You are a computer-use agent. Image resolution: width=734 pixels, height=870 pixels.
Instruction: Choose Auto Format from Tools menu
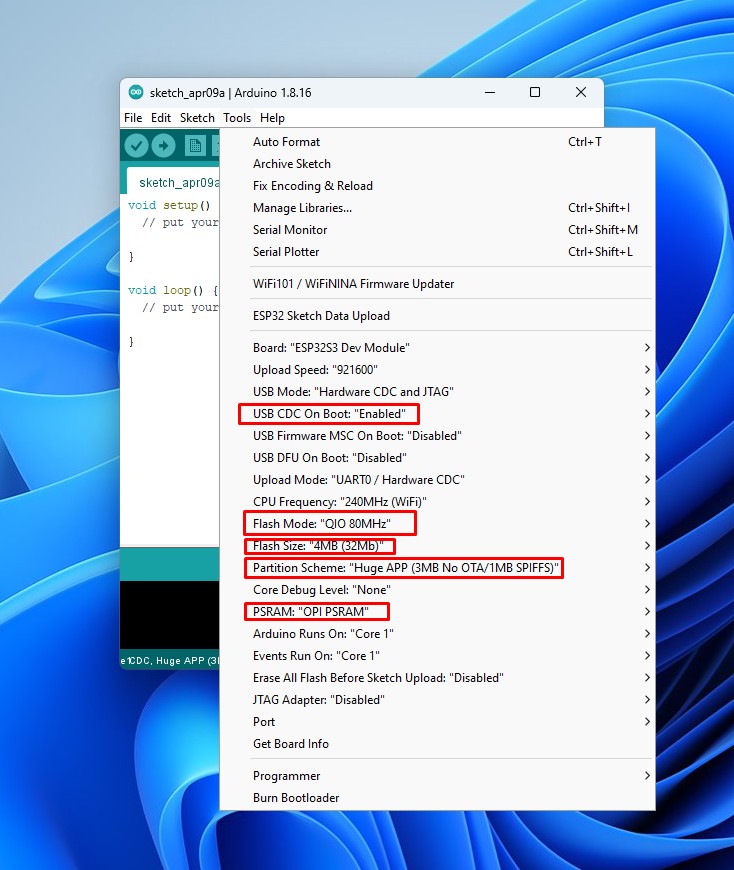tap(287, 142)
